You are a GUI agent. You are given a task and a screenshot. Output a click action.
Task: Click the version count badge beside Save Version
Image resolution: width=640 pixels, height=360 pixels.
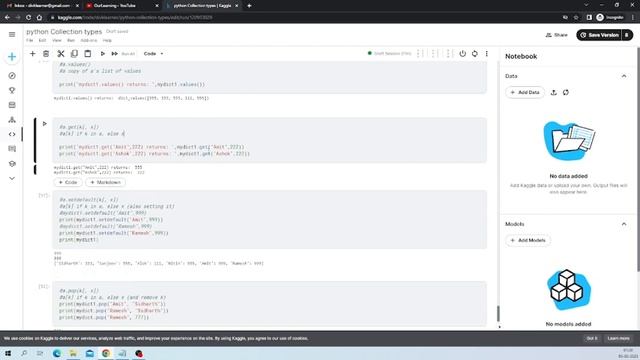[627, 35]
